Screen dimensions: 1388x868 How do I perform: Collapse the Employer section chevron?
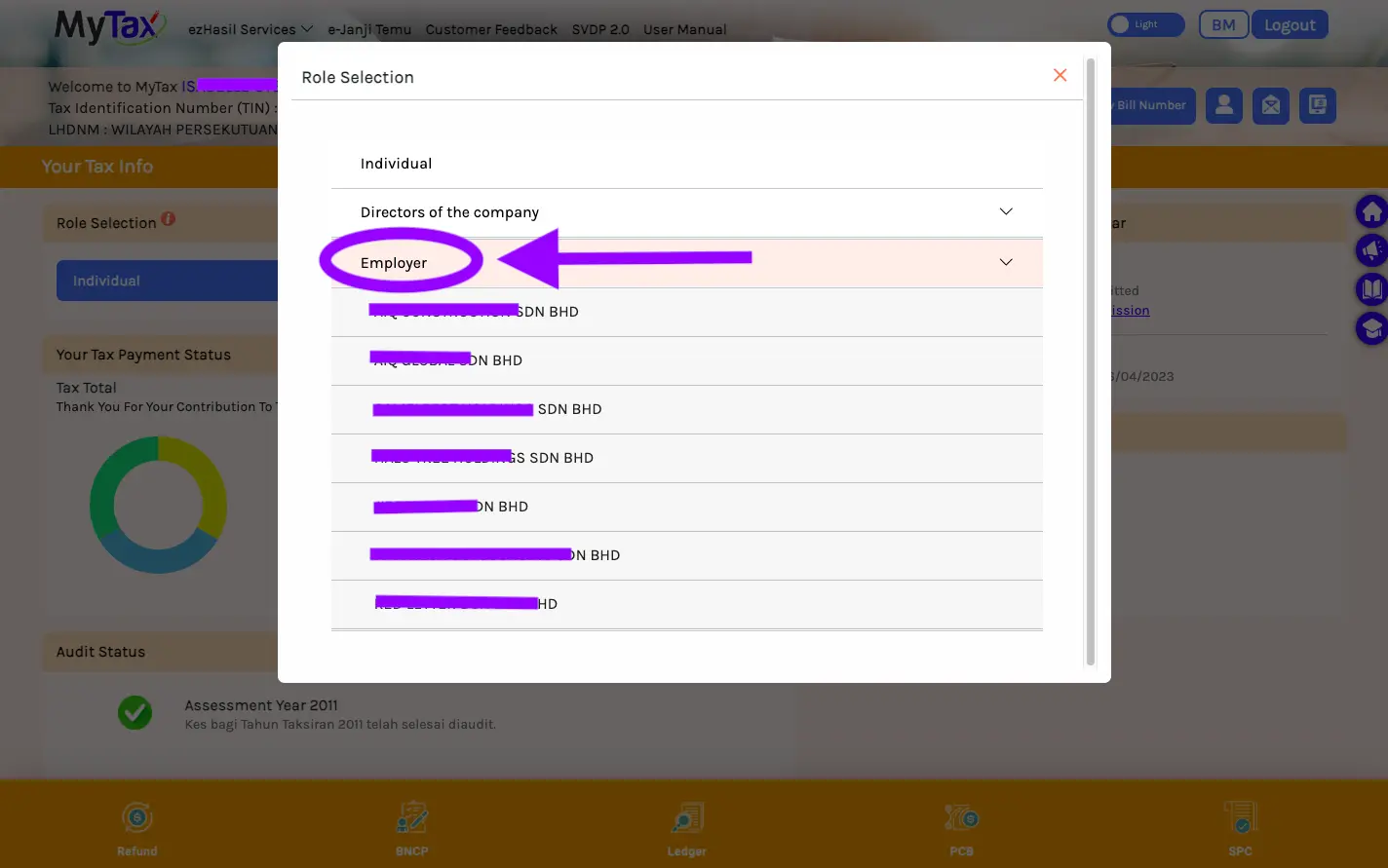[x=1006, y=262]
